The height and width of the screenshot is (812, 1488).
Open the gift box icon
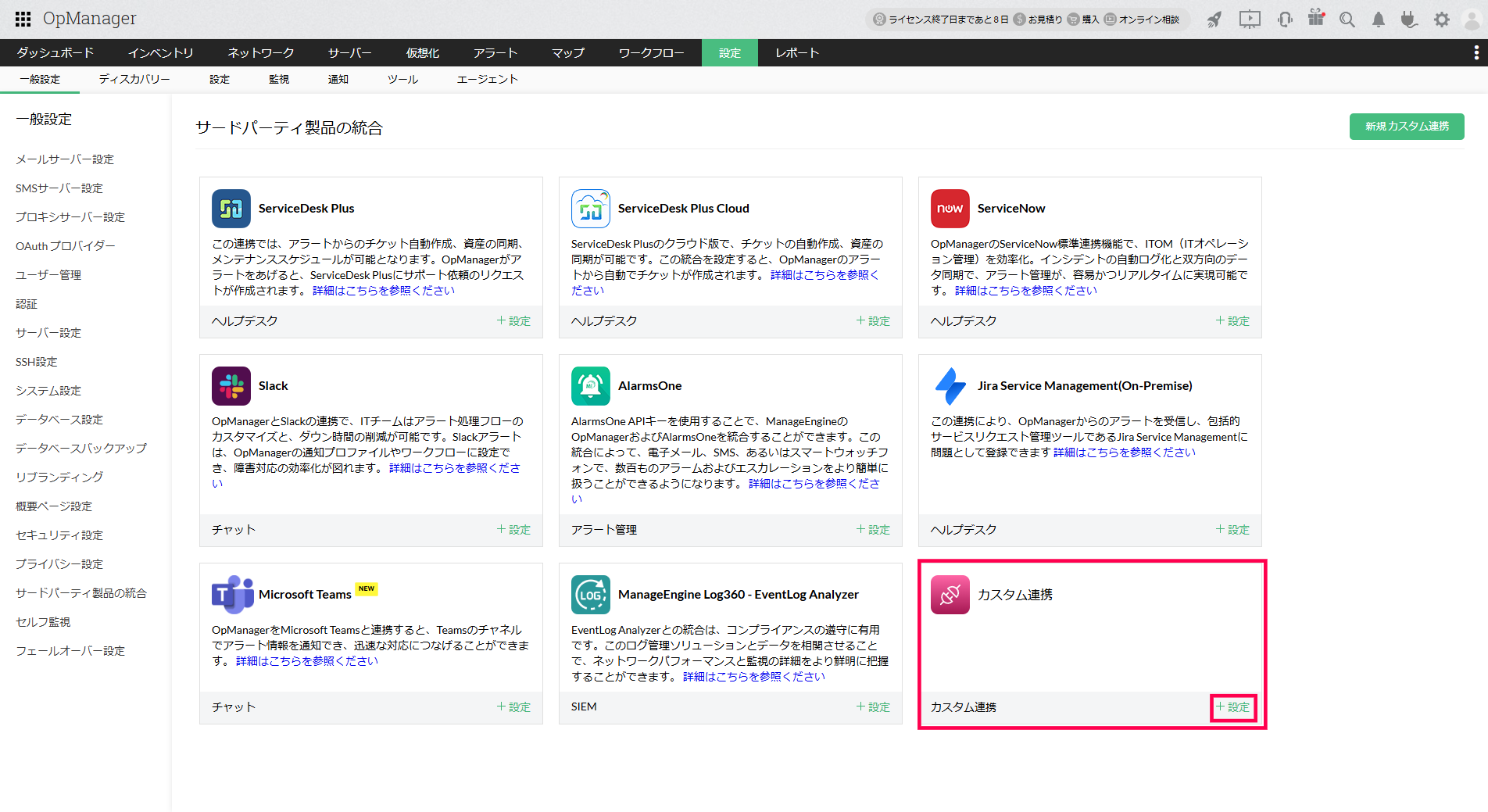[x=1316, y=18]
